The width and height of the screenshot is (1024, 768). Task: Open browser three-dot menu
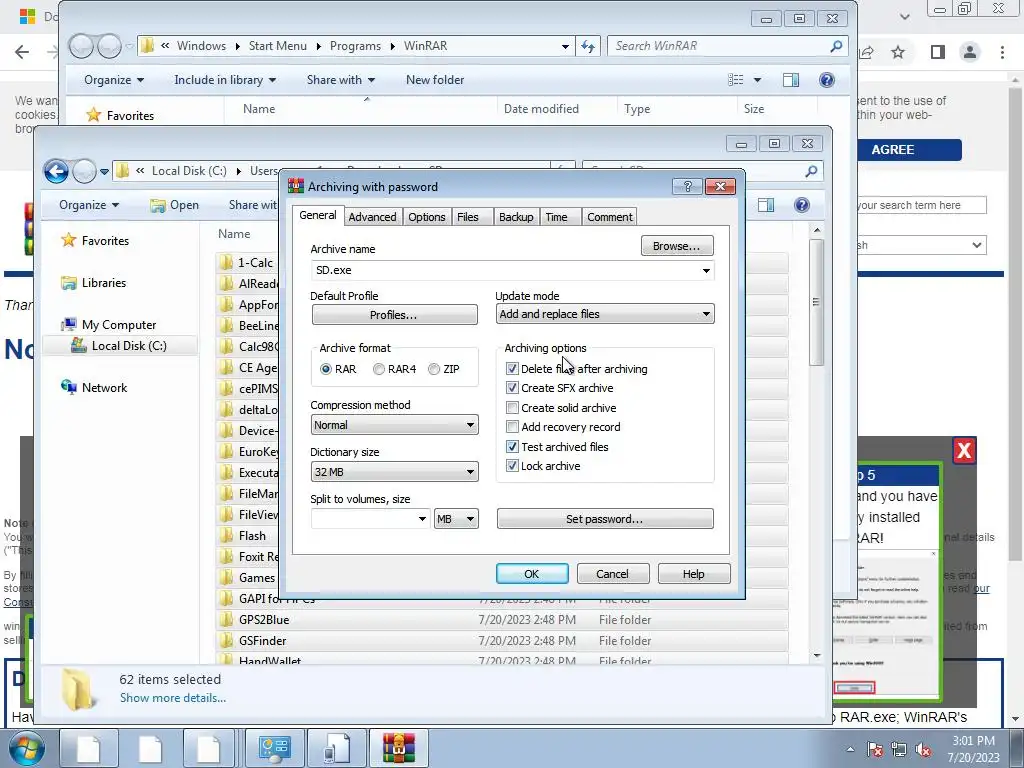pos(1002,52)
